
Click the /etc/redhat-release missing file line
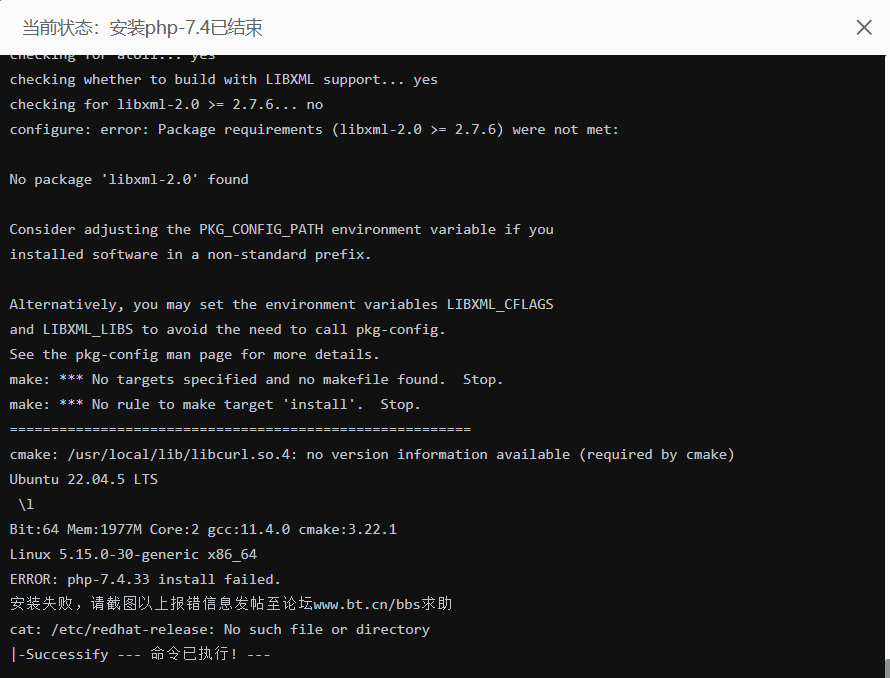[x=219, y=629]
